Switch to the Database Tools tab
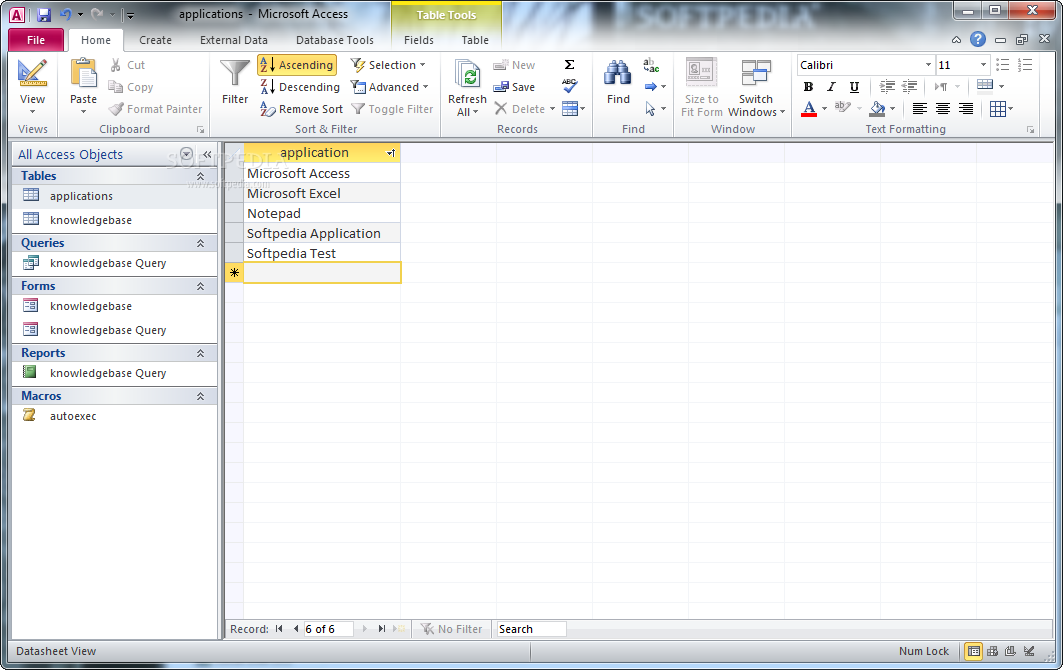The image size is (1063, 670). [x=335, y=40]
